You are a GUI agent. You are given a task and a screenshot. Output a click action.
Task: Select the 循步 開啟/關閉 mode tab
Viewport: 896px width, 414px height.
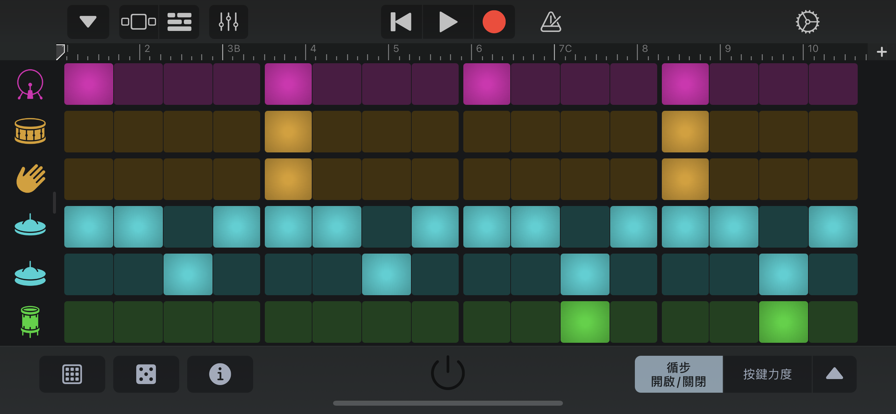click(x=678, y=374)
